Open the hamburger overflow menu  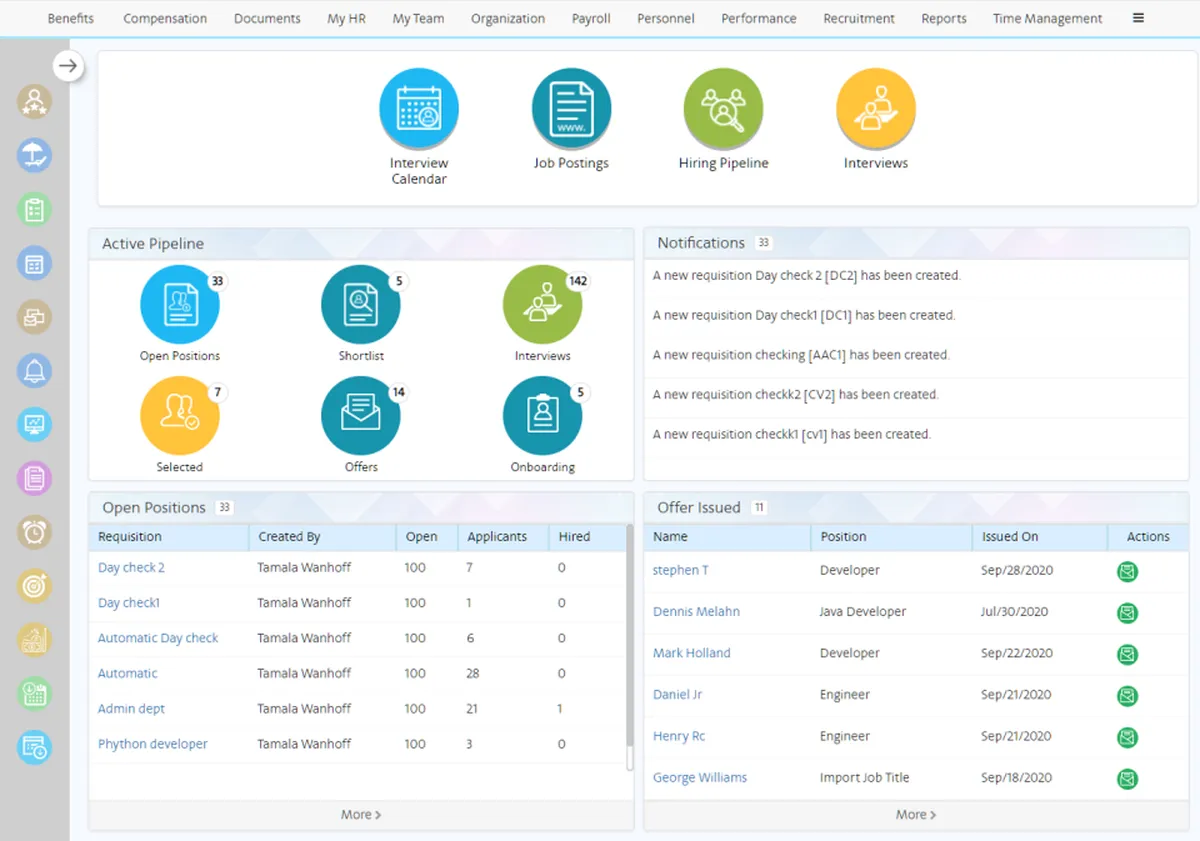[x=1138, y=18]
